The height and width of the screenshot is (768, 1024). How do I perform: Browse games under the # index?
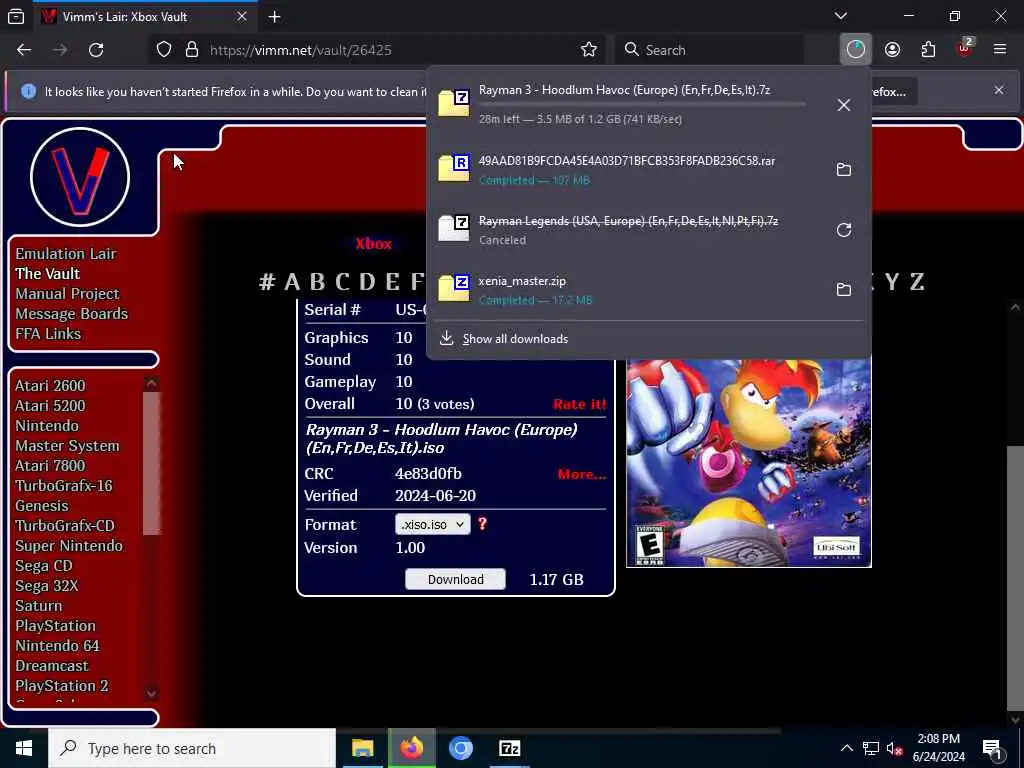(266, 281)
